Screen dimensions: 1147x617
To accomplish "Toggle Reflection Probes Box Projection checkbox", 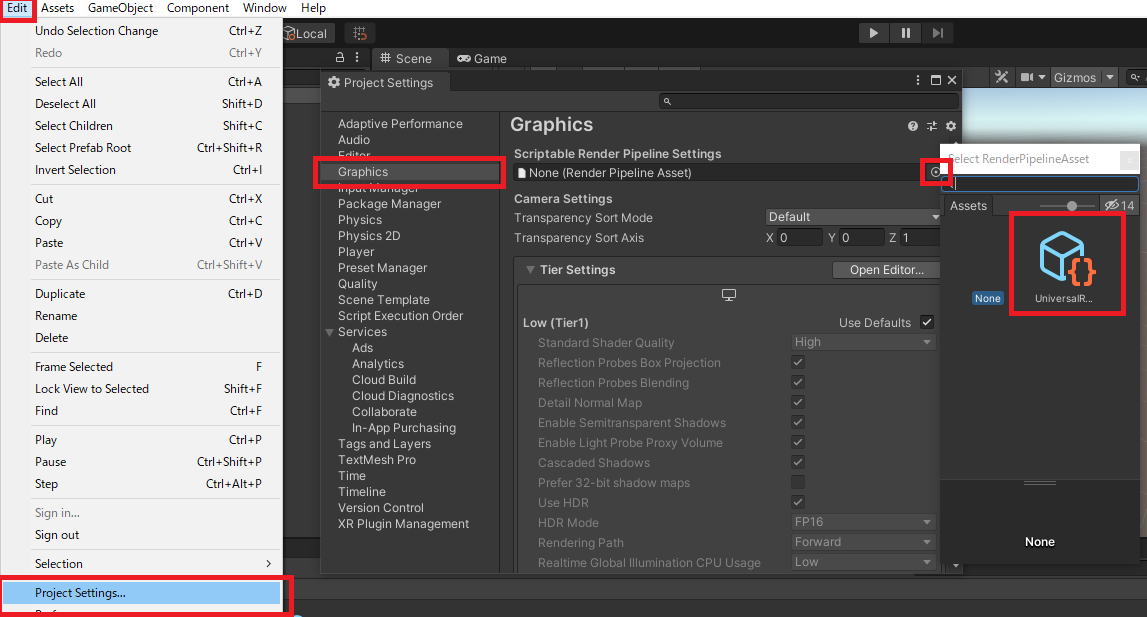I will coord(798,362).
